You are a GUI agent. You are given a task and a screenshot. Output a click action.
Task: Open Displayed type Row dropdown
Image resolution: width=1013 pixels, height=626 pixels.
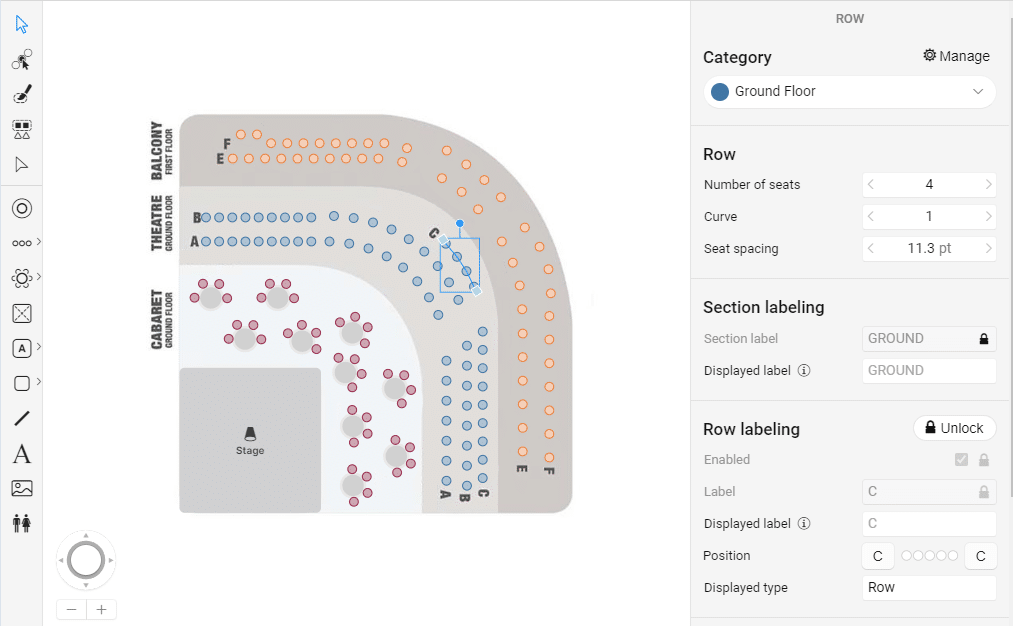point(929,588)
